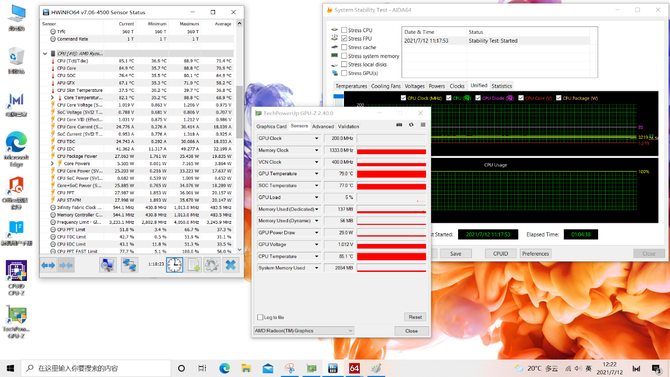Enable Stress CPU checkbox in AIDA64
Image resolution: width=670 pixels, height=377 pixels.
[344, 30]
